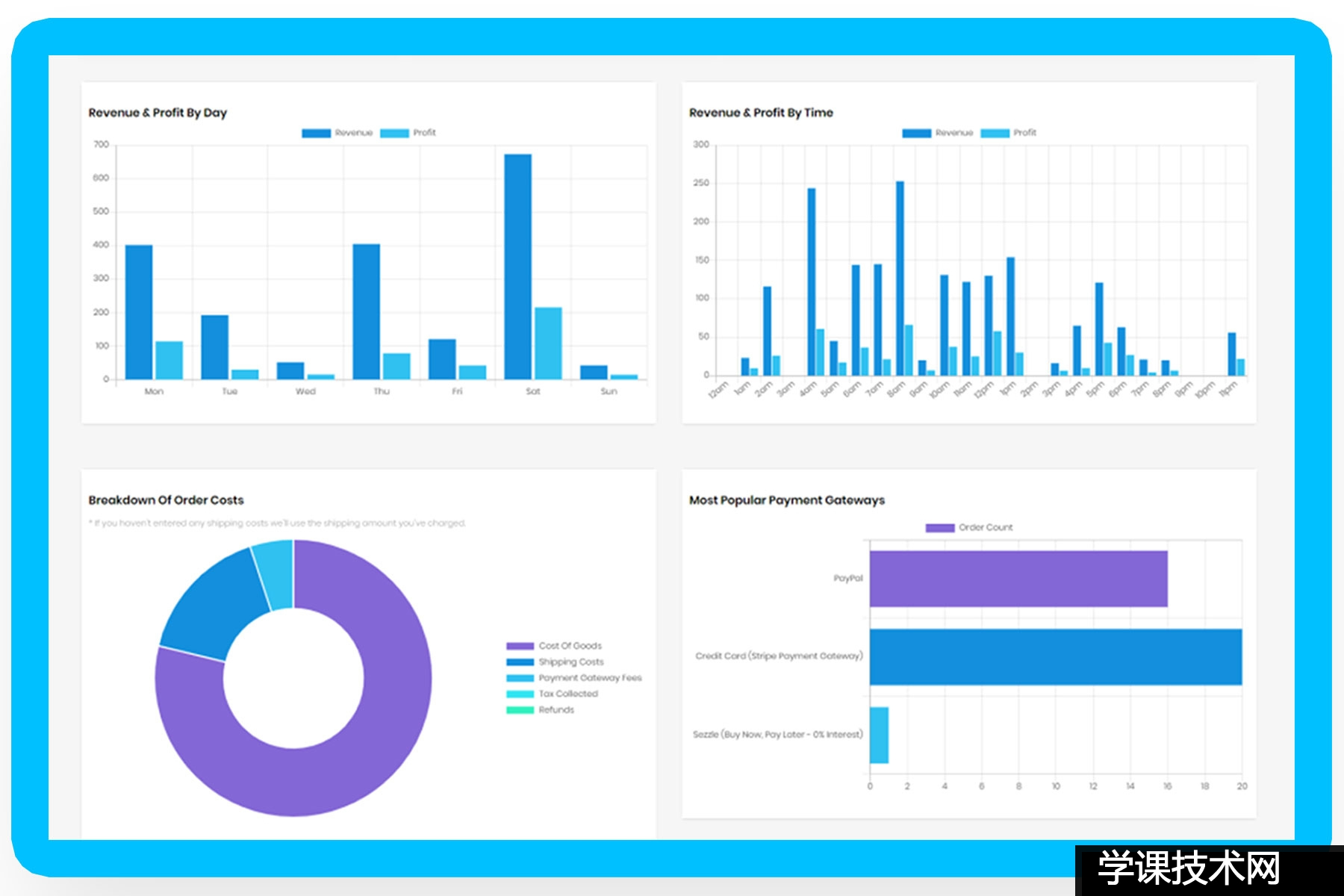Select the Payment Gateway Fees legend marker
Screen dimensions: 1344x896
point(519,678)
